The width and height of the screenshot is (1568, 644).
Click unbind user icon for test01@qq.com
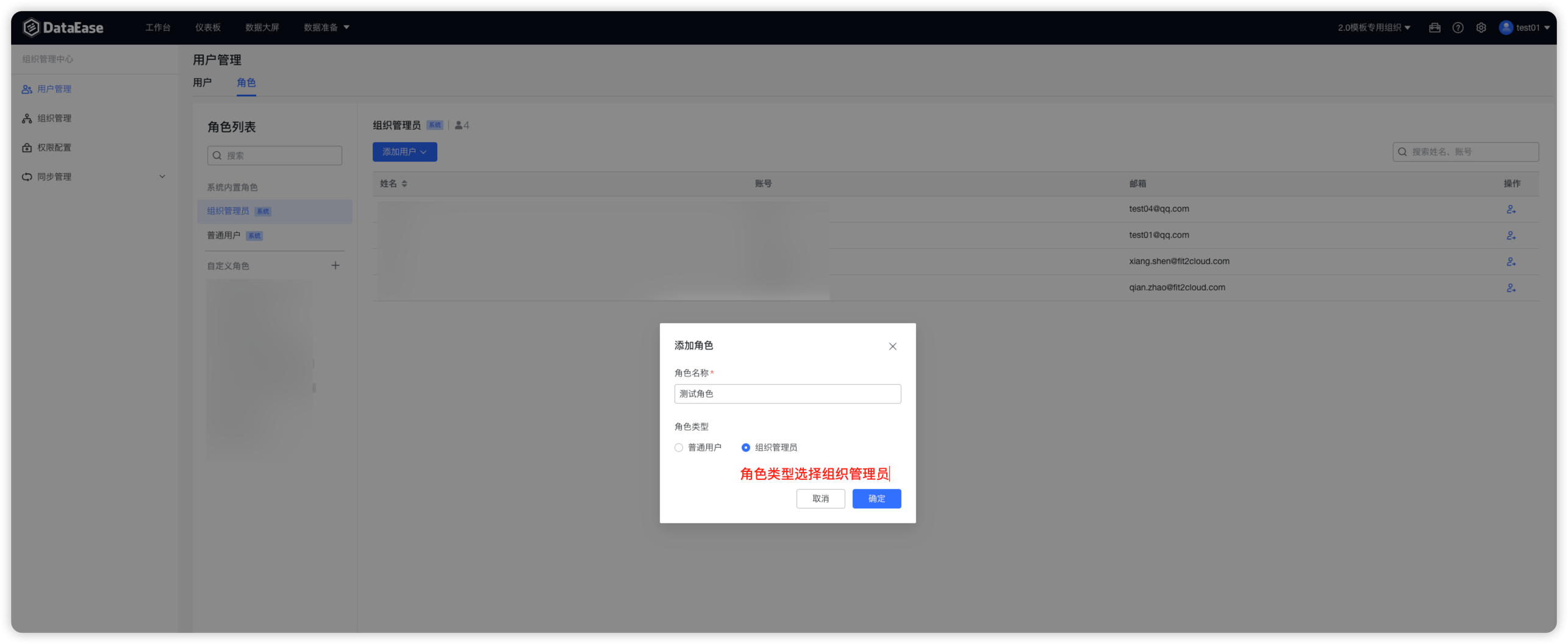[1511, 235]
